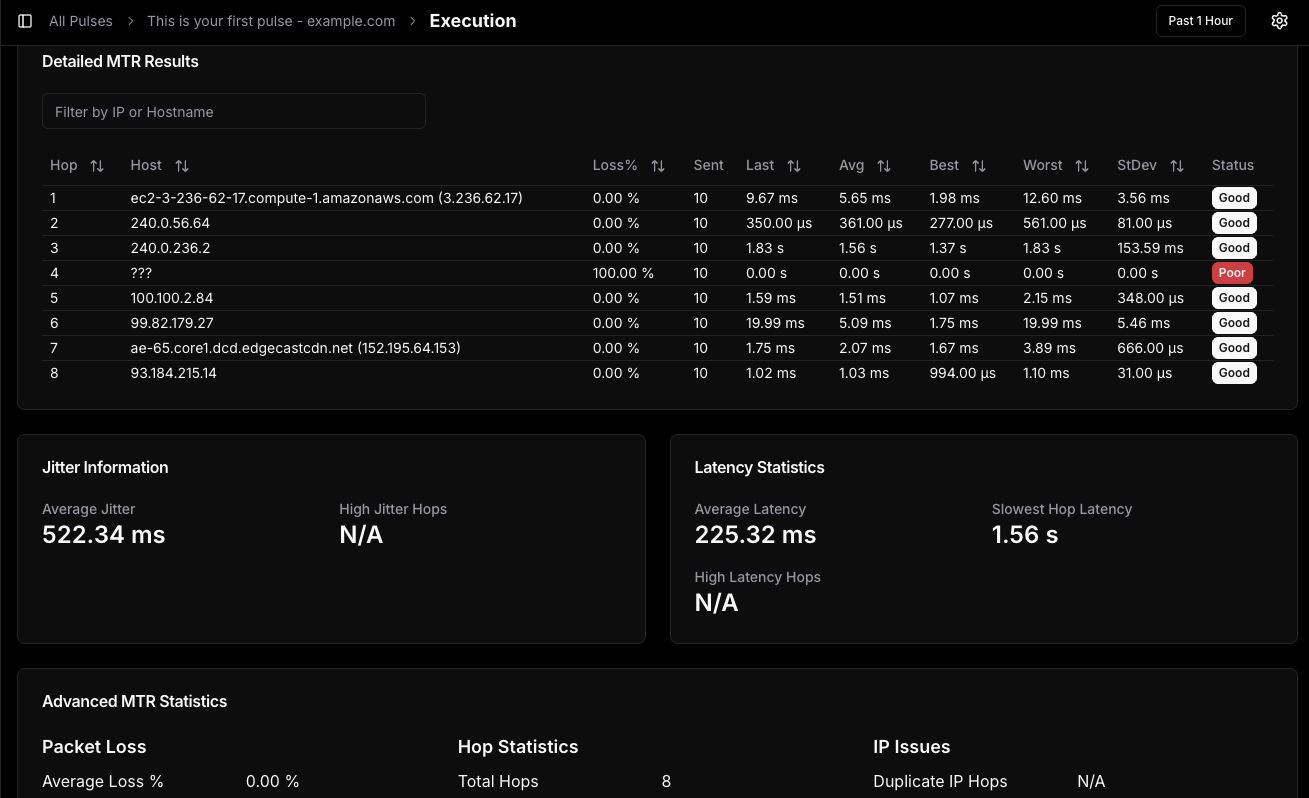Click the Duplicate IP Hops label
1309x798 pixels.
click(940, 781)
